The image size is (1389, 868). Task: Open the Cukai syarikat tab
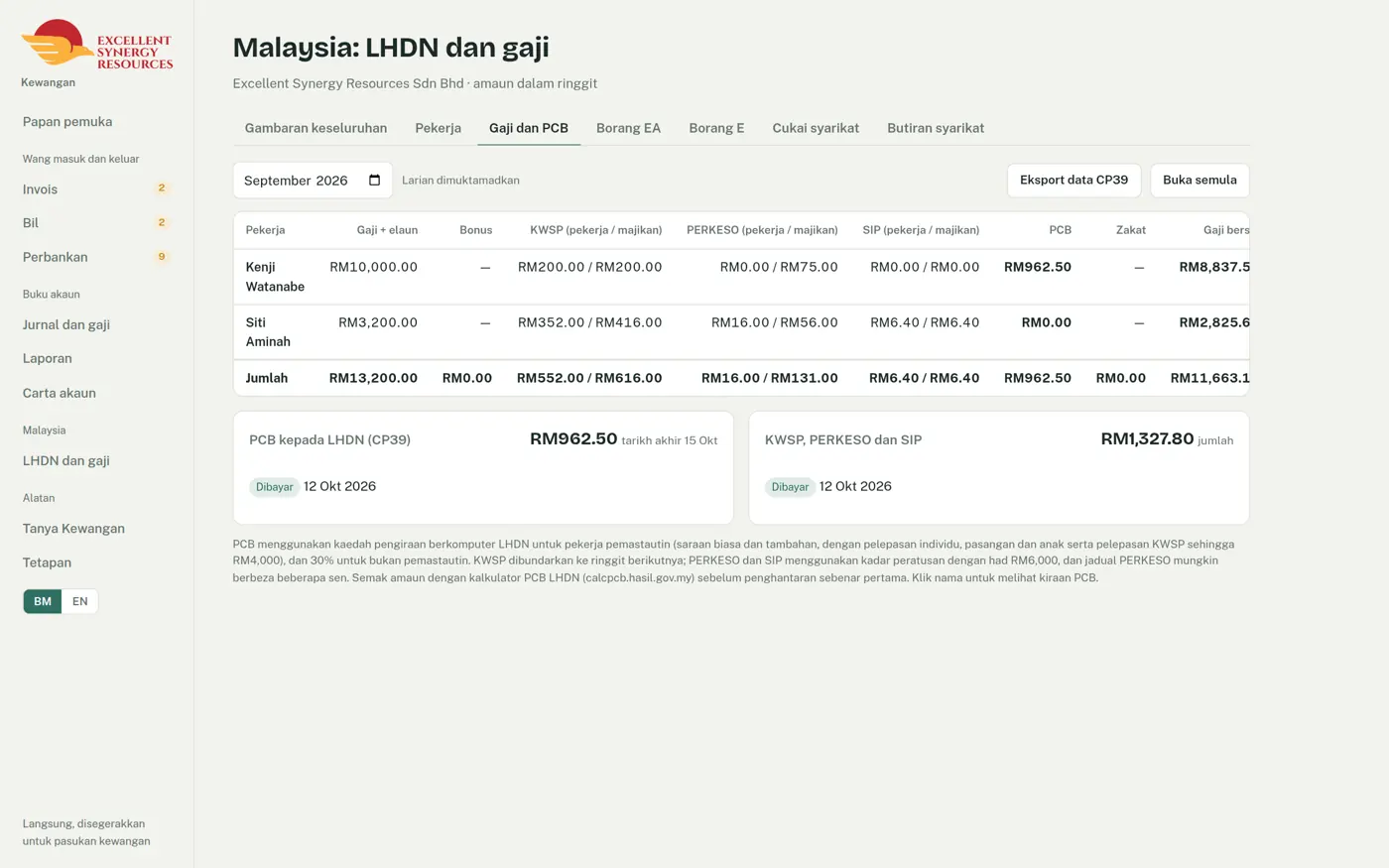coord(816,128)
